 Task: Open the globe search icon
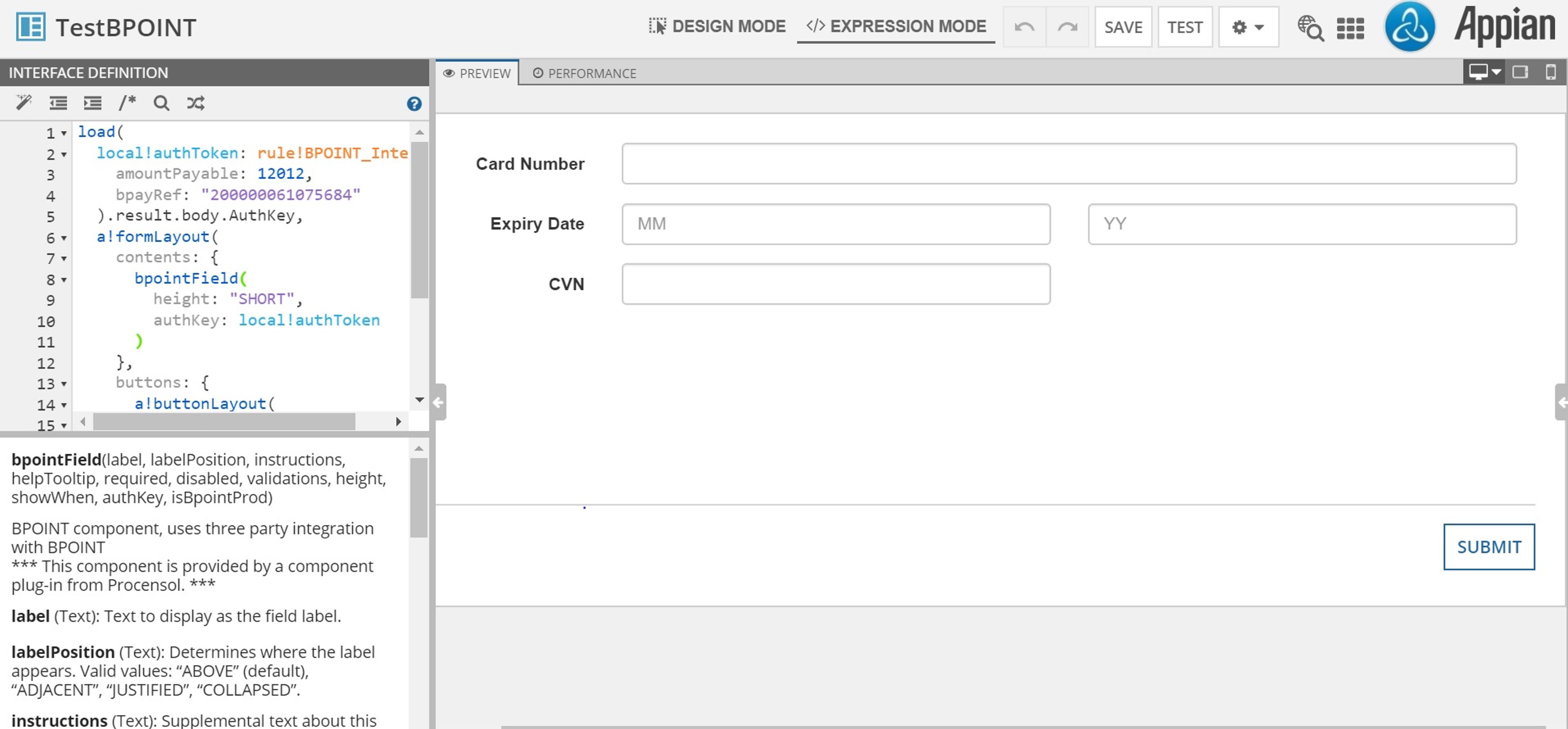tap(1310, 28)
